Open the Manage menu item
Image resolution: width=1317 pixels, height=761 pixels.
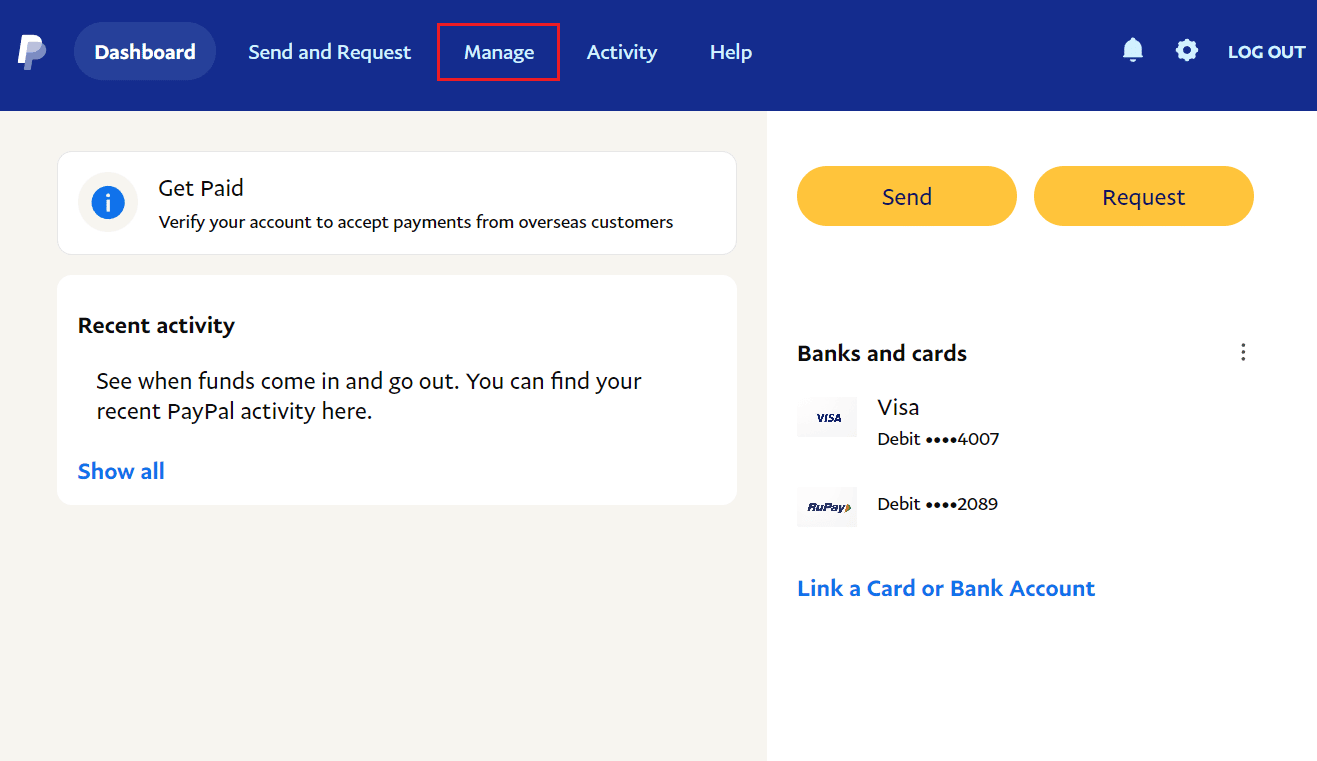coord(499,52)
